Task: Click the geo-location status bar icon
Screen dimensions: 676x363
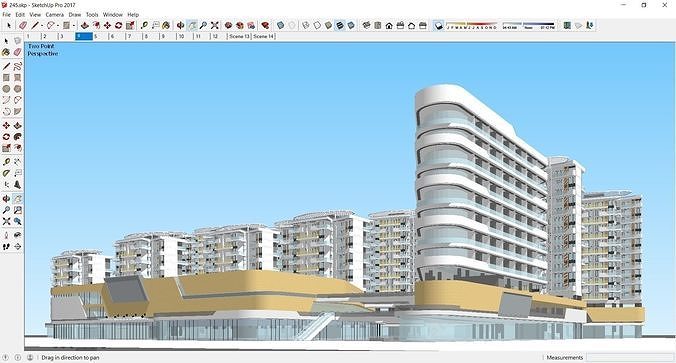Action: (x=6, y=357)
